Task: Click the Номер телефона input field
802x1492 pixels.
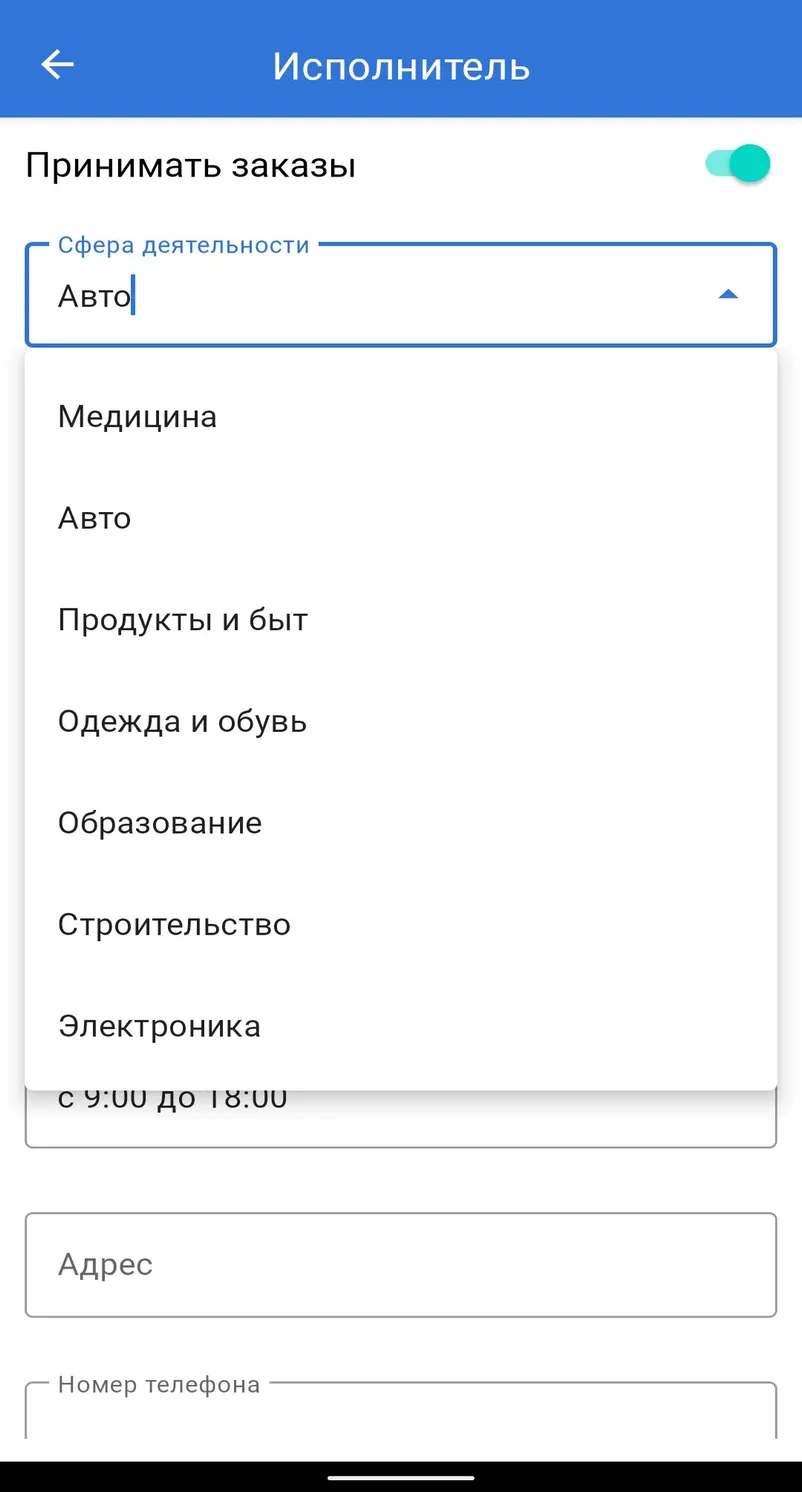Action: click(x=400, y=1412)
